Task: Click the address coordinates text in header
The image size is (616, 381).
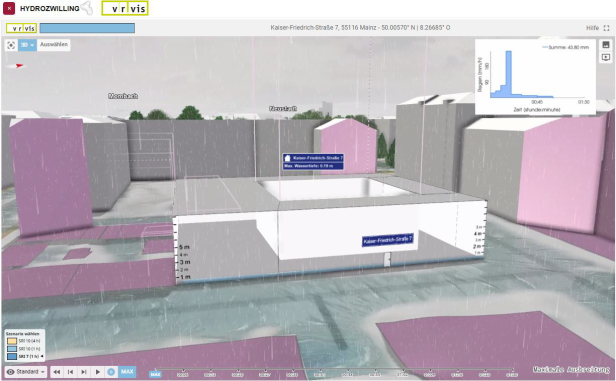Action: 360,28
